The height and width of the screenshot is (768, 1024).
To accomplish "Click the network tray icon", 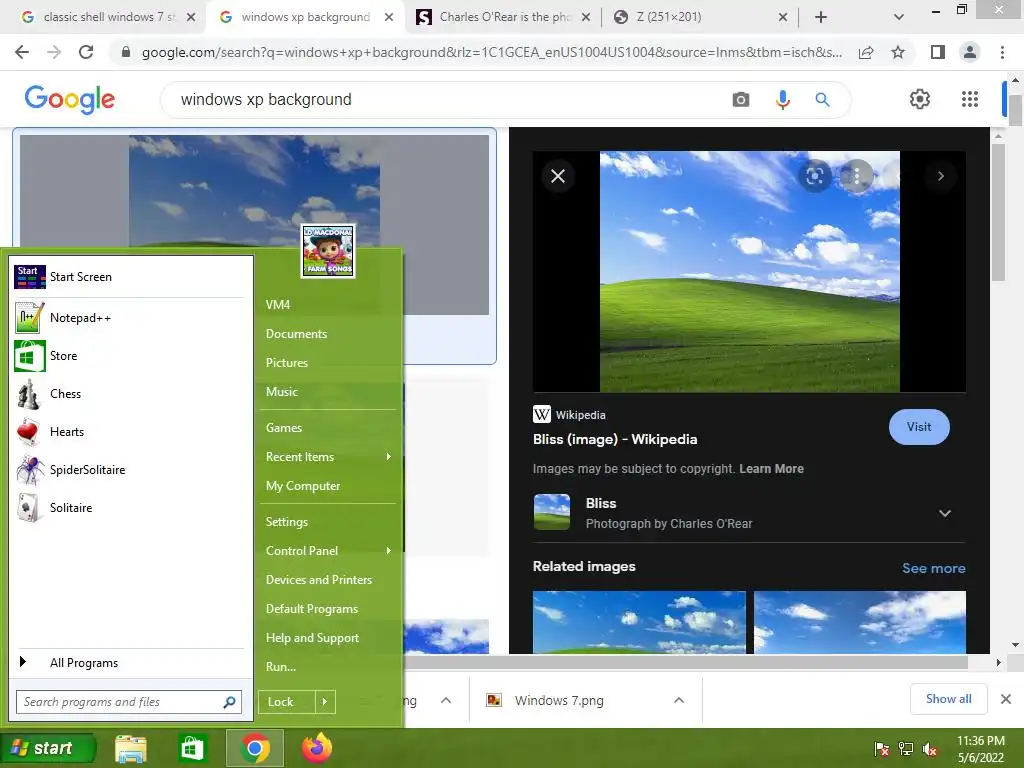I will click(x=906, y=749).
